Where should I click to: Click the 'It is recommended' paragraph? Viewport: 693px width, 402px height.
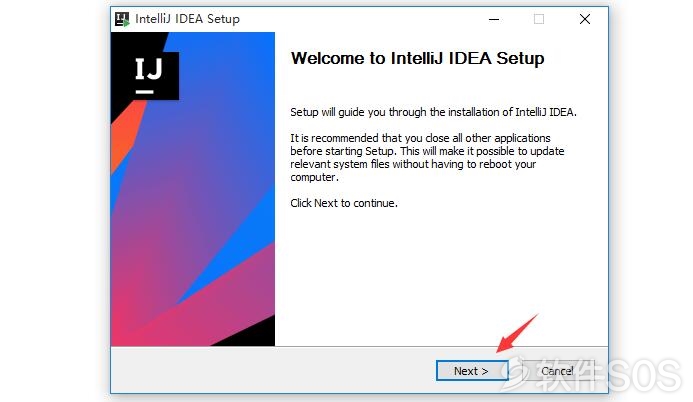click(427, 158)
